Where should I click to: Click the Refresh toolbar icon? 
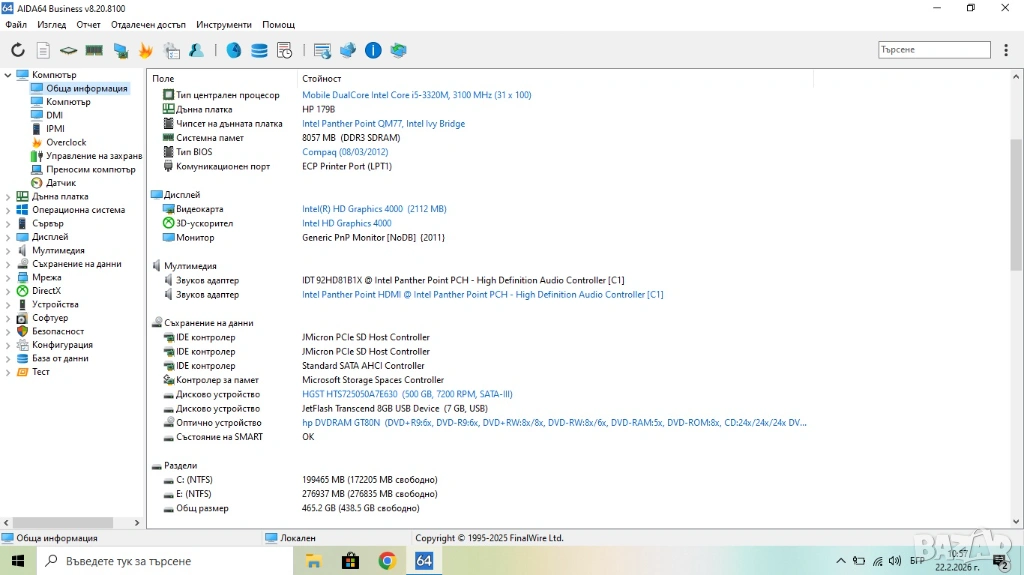tap(18, 50)
